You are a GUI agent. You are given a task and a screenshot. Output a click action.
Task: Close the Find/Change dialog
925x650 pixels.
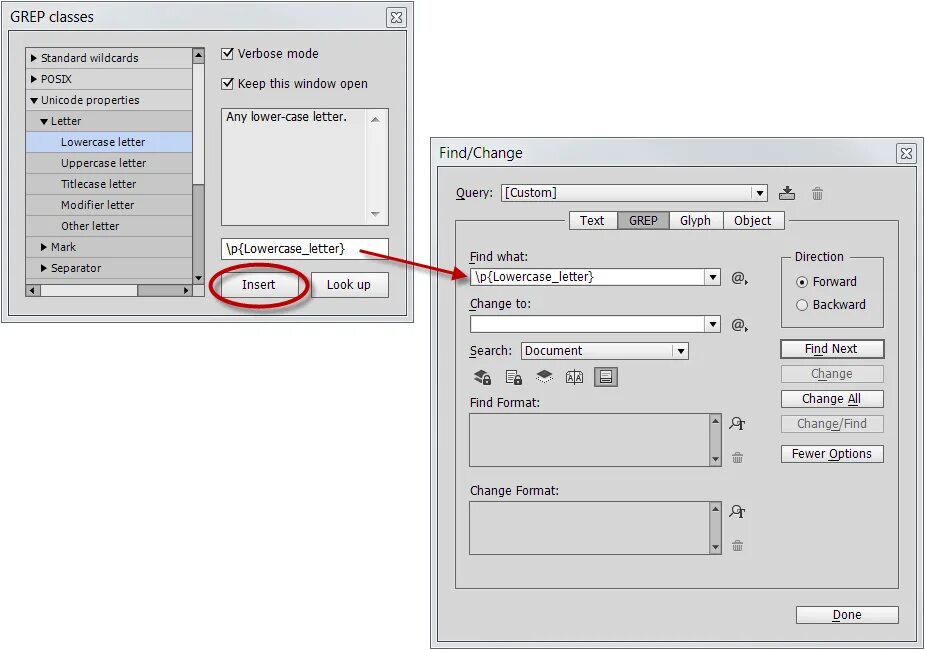click(907, 153)
